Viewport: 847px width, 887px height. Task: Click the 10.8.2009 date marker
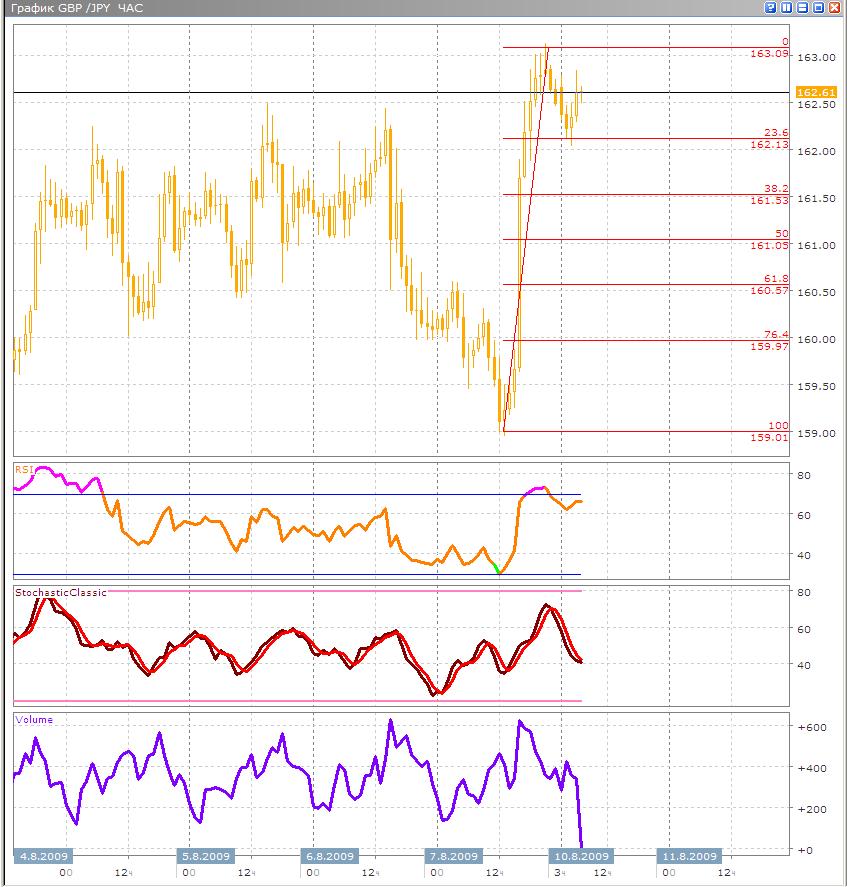(x=581, y=856)
